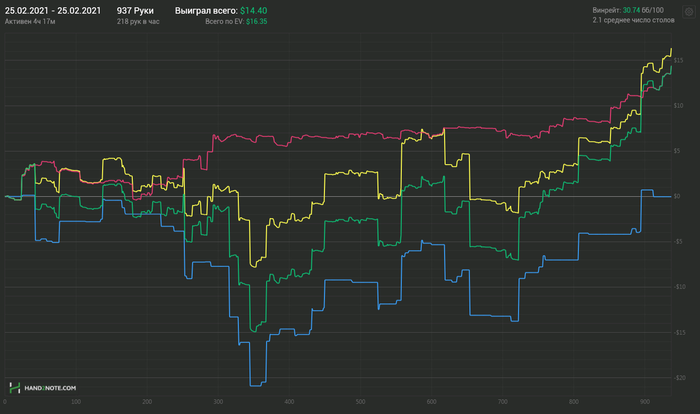Select the "Активен 4ч 17м" label

(x=30, y=21)
